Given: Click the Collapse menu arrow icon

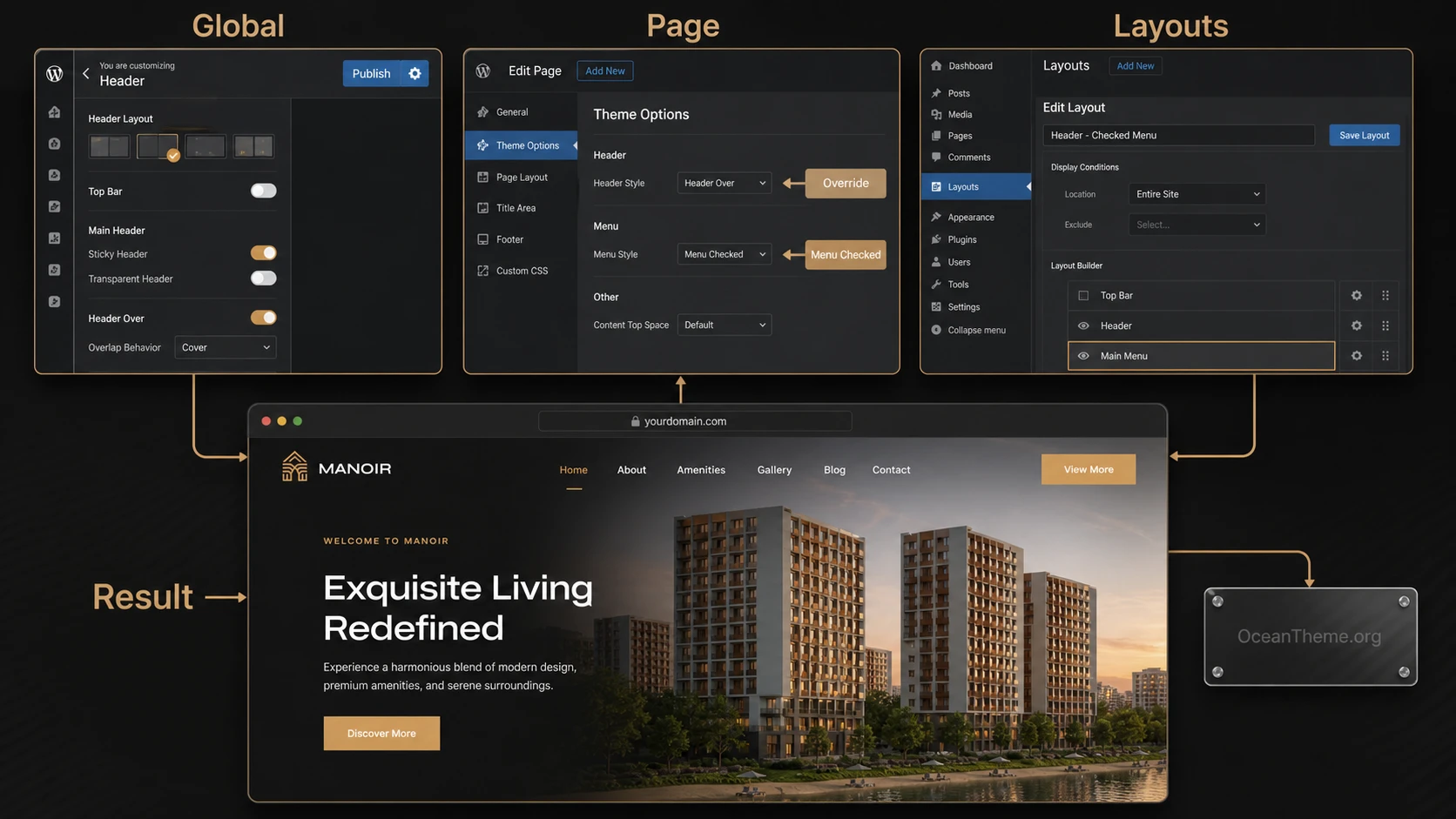Looking at the screenshot, I should point(936,330).
